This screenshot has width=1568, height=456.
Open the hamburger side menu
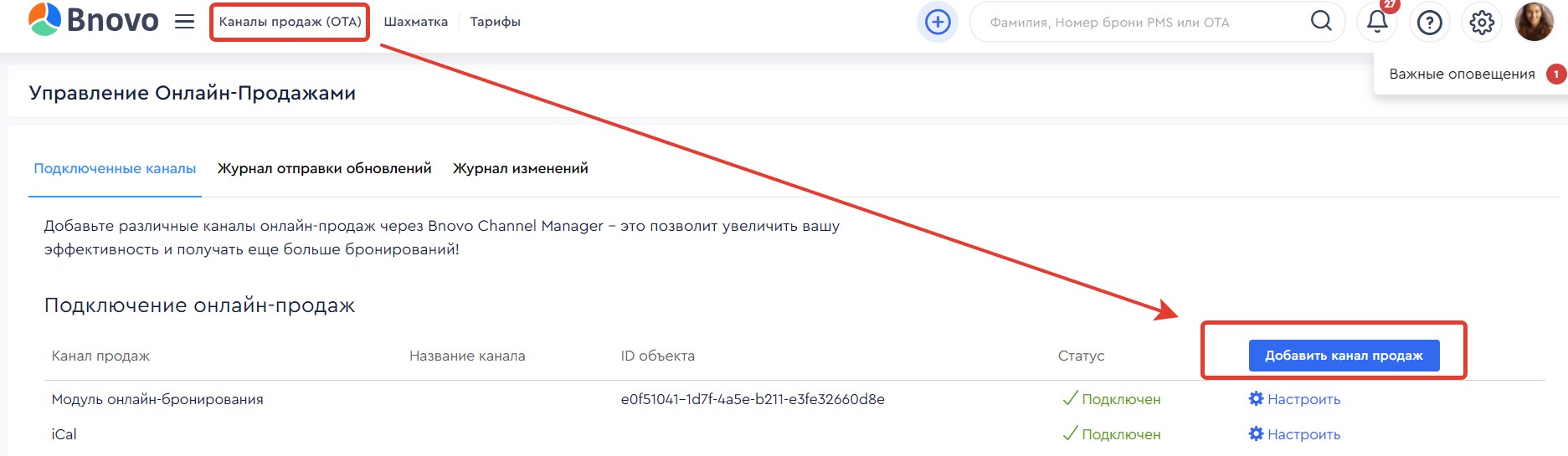[184, 22]
